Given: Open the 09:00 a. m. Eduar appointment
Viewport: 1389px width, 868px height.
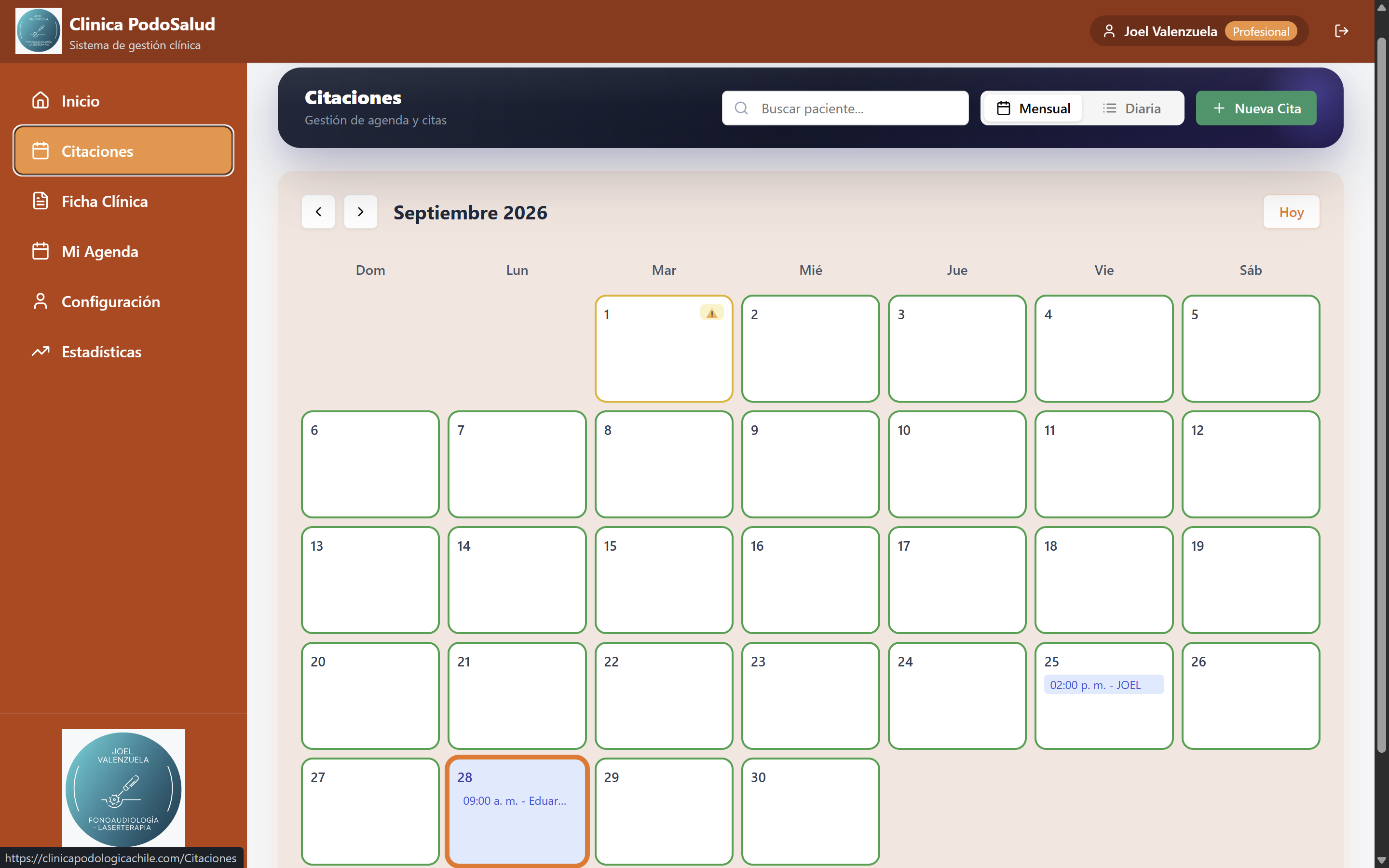Looking at the screenshot, I should coord(517,800).
